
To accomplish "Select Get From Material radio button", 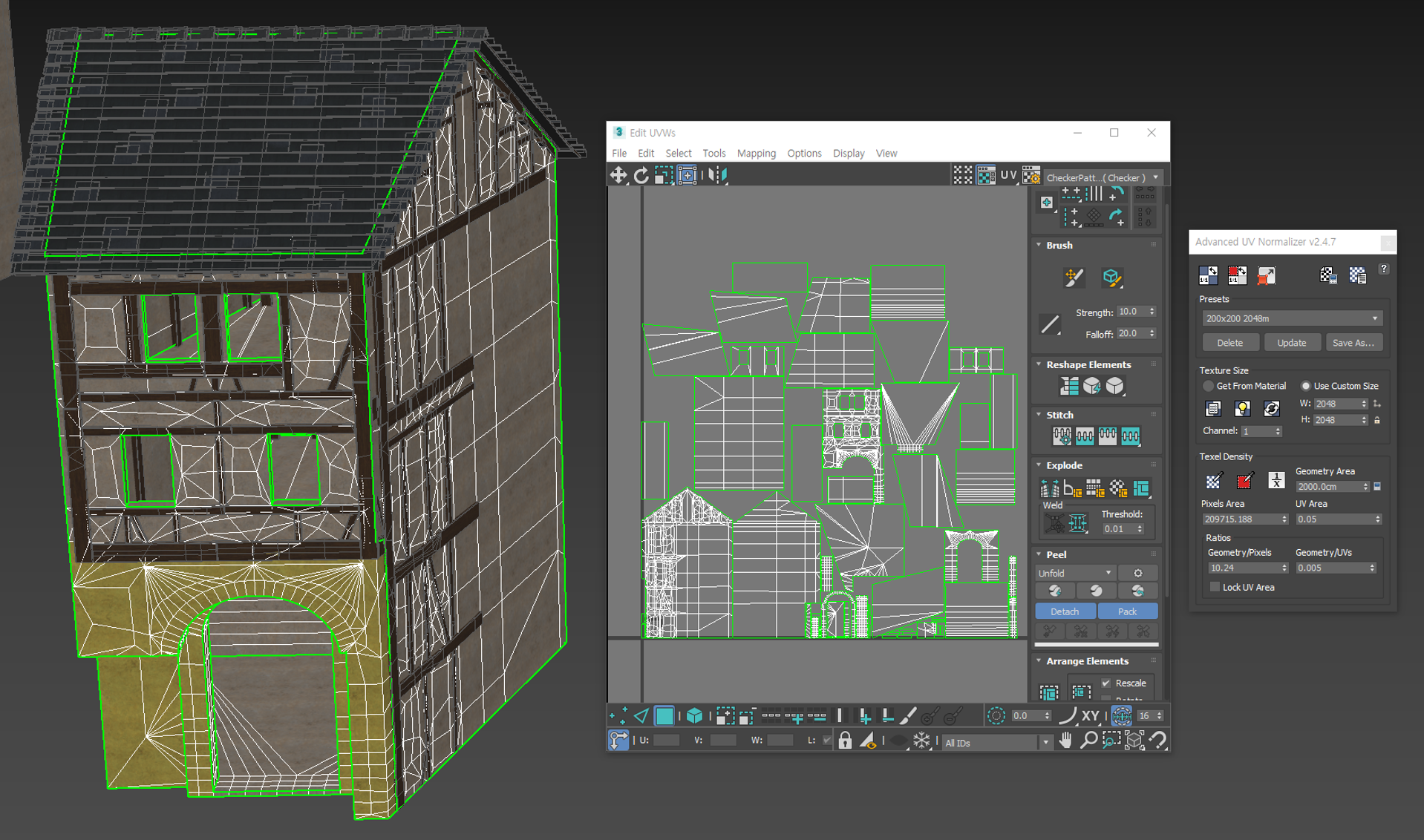I will point(1208,386).
